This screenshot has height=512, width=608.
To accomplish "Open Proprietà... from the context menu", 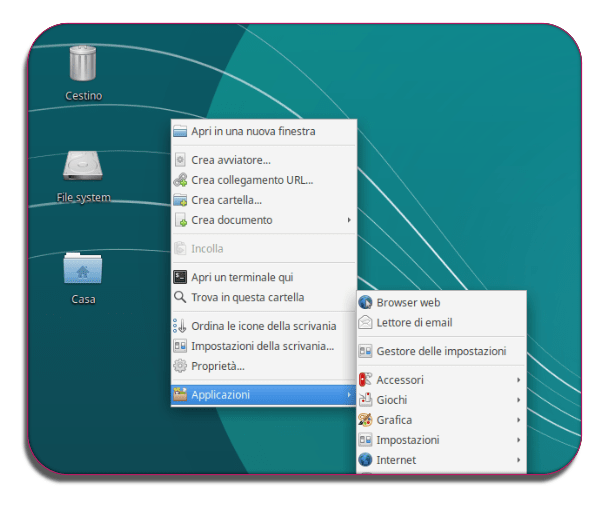I will [x=217, y=366].
